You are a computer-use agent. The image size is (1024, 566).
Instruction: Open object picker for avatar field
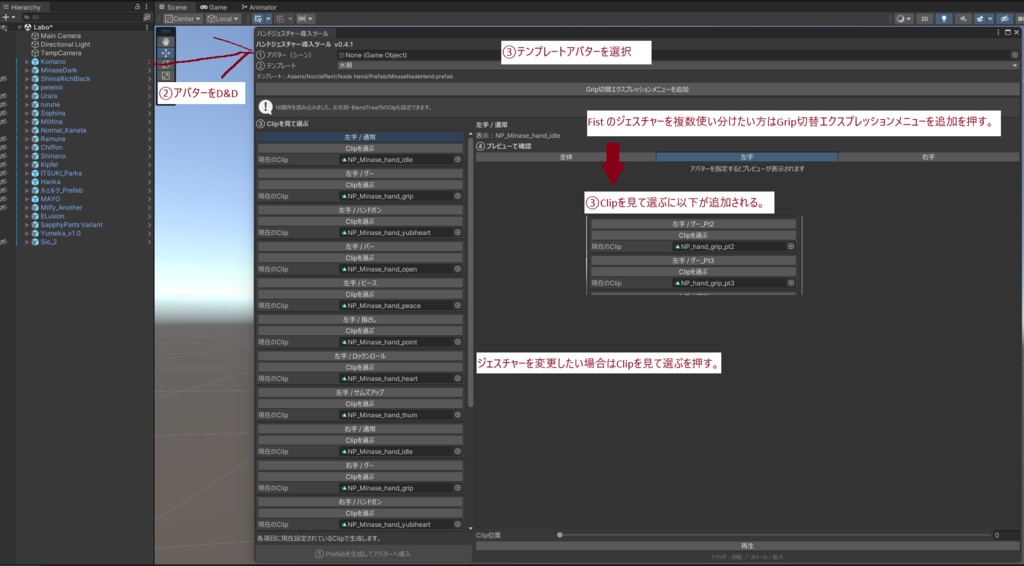(1015, 55)
